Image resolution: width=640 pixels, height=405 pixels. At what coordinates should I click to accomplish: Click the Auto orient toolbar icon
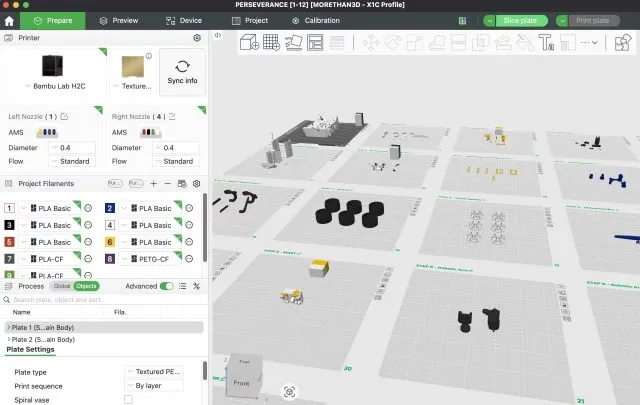tap(293, 42)
